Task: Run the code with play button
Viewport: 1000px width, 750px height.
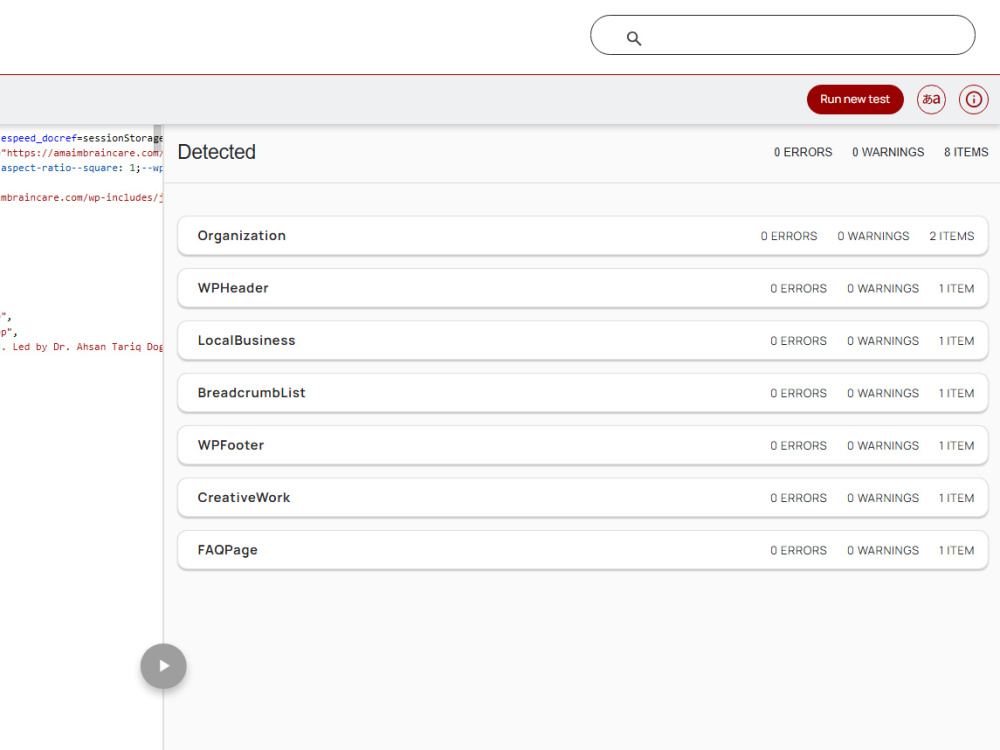Action: (x=163, y=666)
